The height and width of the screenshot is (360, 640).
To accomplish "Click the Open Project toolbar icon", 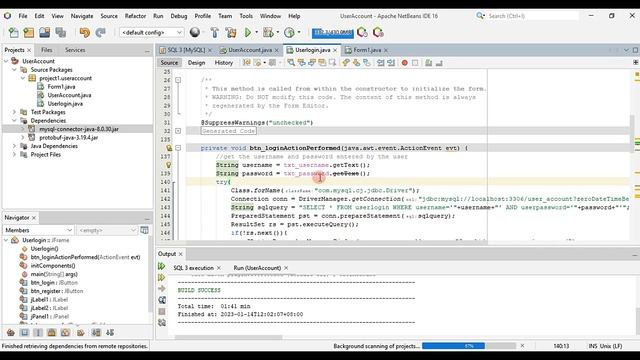I will coord(44,32).
